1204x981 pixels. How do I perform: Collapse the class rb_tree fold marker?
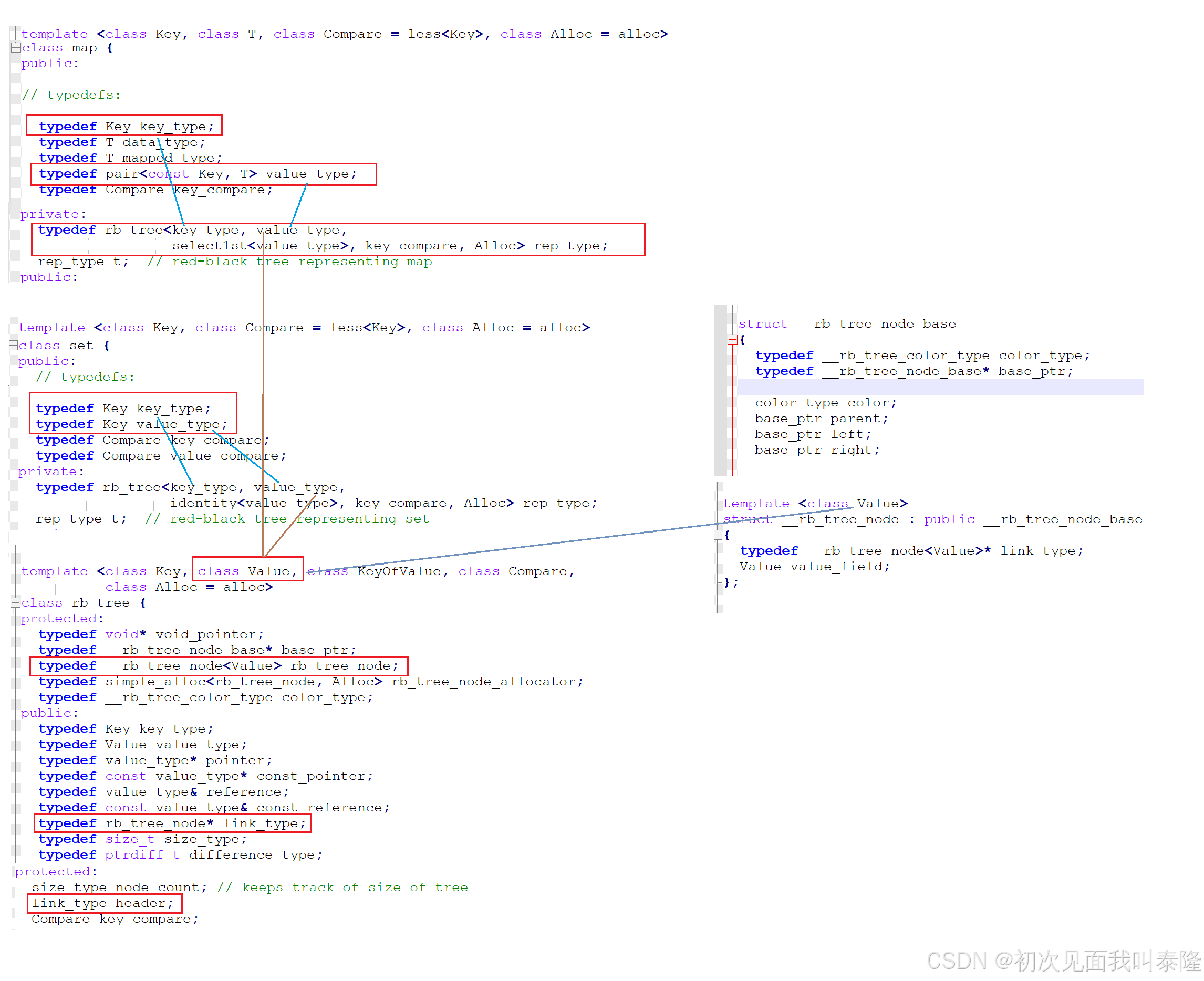[x=15, y=603]
